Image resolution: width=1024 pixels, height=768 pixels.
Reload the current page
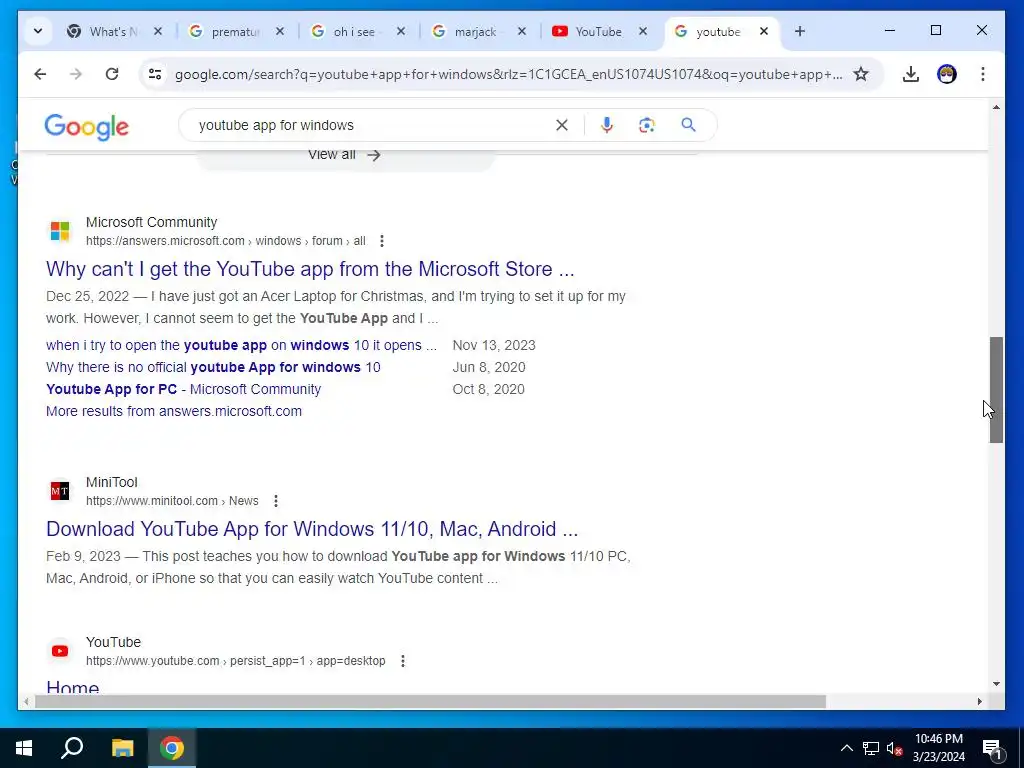[x=112, y=74]
